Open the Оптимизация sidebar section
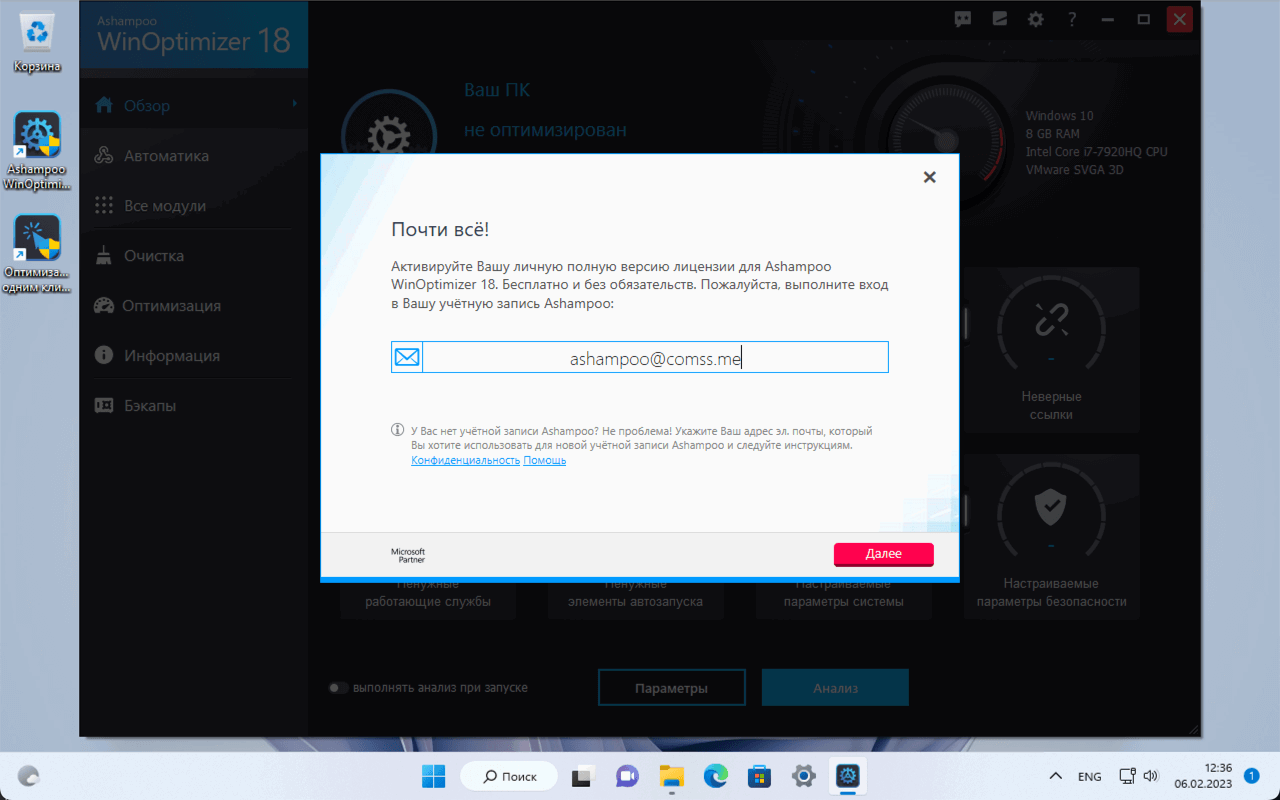The height and width of the screenshot is (800, 1280). point(194,305)
